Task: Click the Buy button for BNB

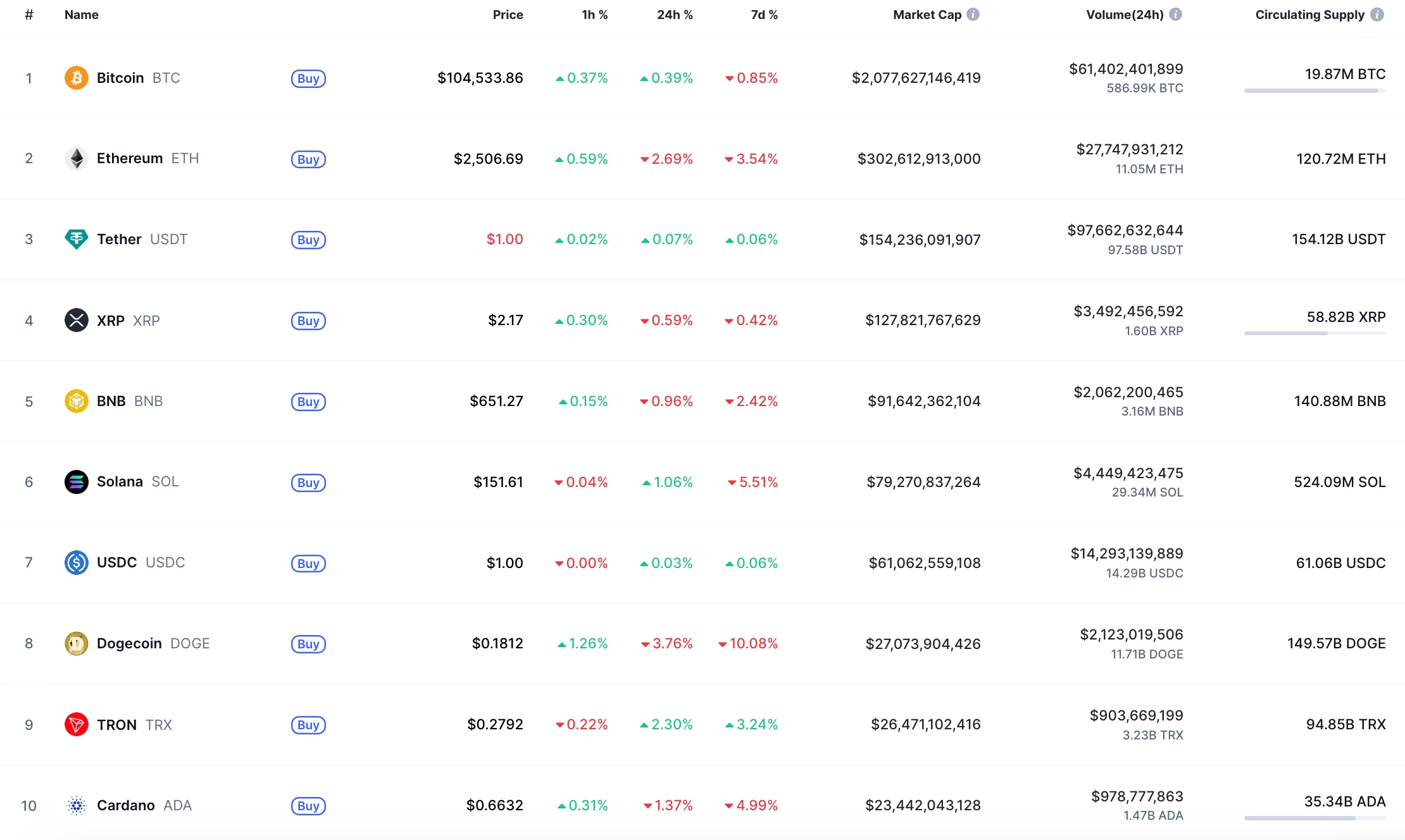Action: point(308,402)
